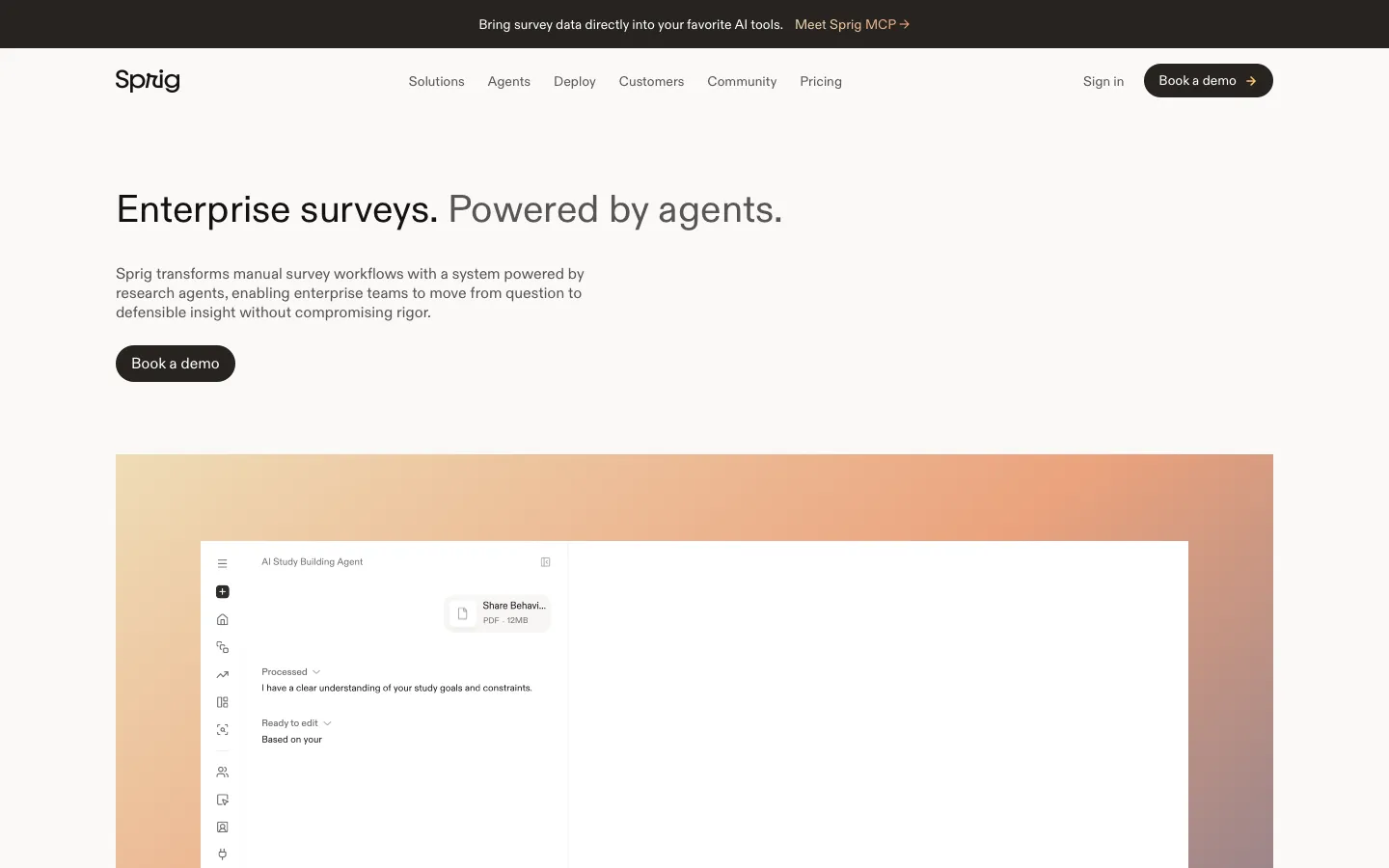Follow the Meet Sprig MCP banner link
This screenshot has height=868, width=1389.
[852, 24]
